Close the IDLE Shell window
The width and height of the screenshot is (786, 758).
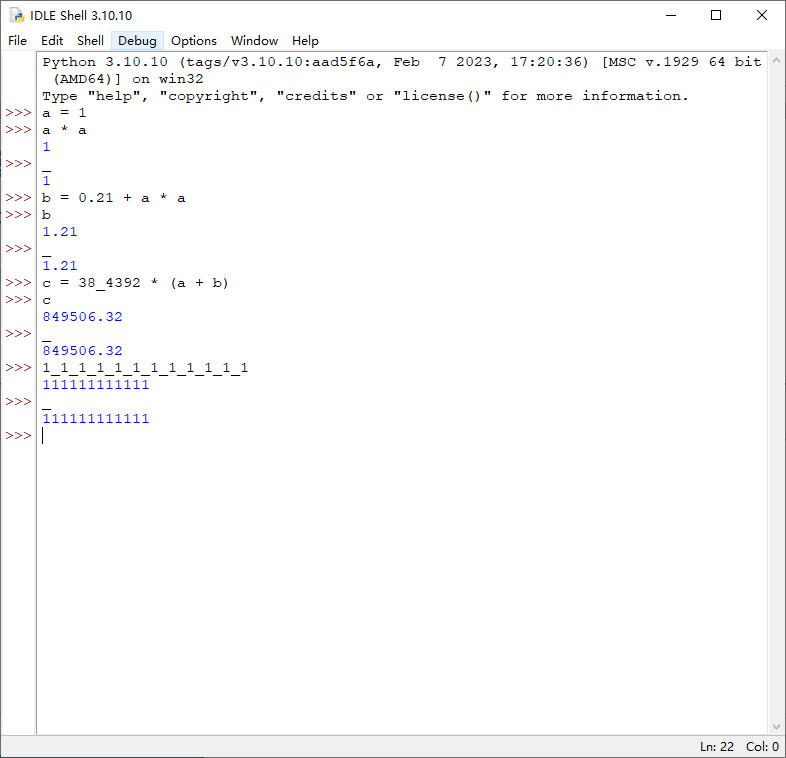pyautogui.click(x=761, y=16)
